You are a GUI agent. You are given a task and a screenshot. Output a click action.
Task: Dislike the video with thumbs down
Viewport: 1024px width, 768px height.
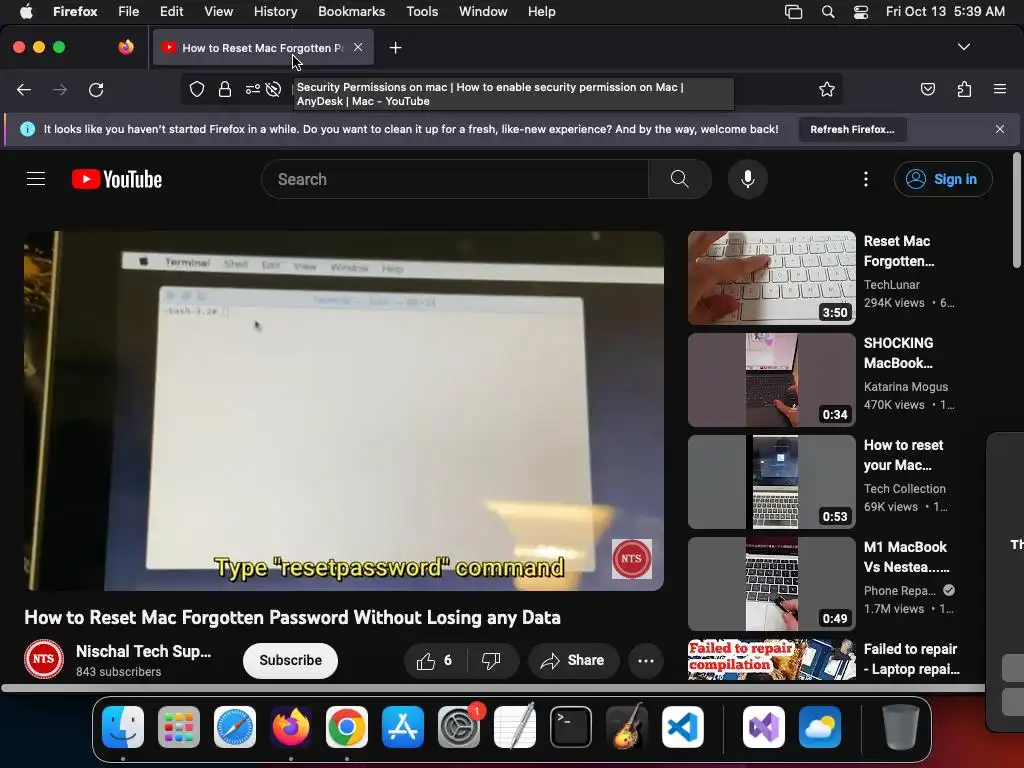tap(491, 661)
